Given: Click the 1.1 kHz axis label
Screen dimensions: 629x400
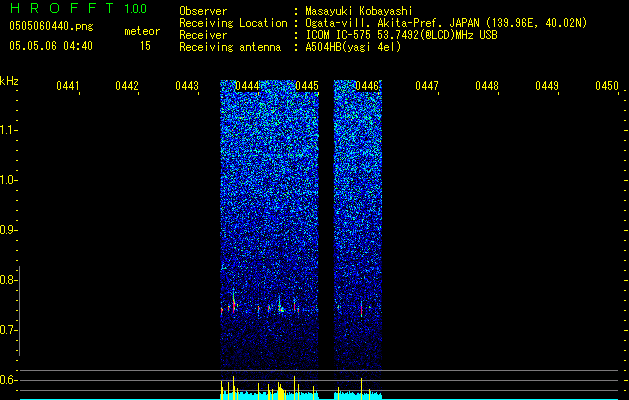Looking at the screenshot, I should [x=7, y=130].
